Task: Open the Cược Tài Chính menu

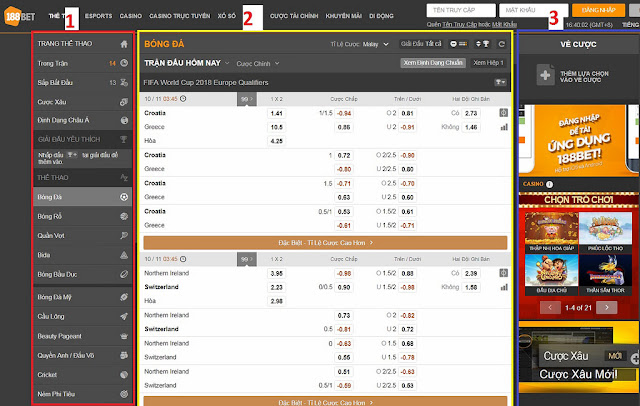Action: pyautogui.click(x=294, y=16)
